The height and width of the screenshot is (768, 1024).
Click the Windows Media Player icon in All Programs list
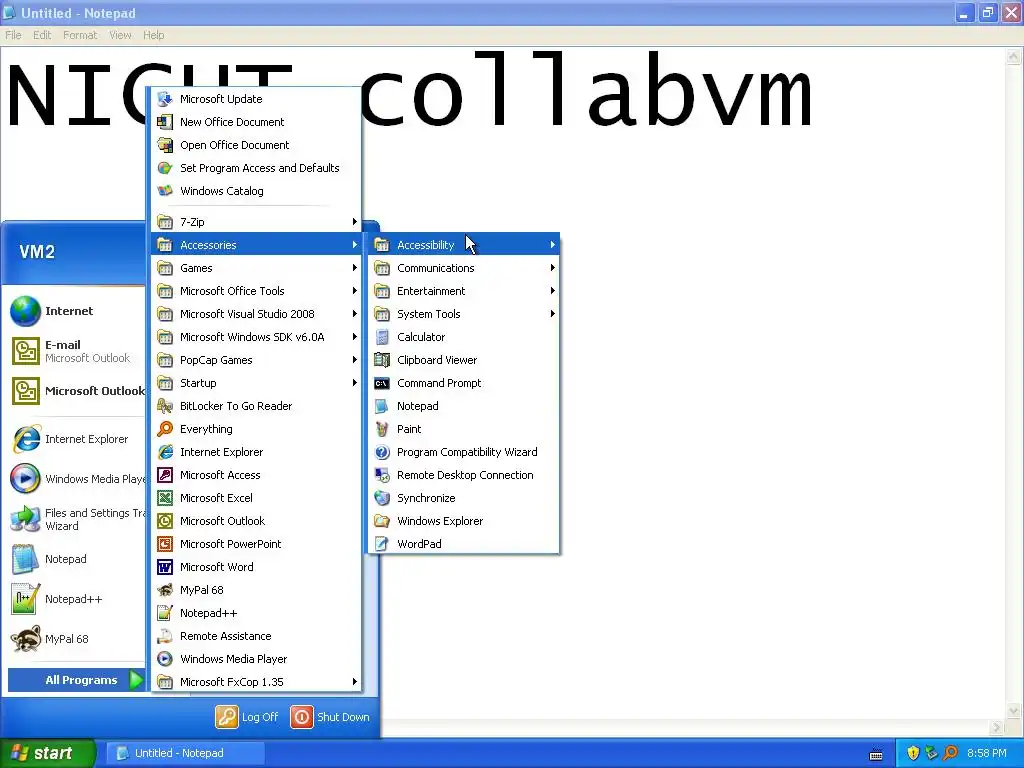click(165, 659)
